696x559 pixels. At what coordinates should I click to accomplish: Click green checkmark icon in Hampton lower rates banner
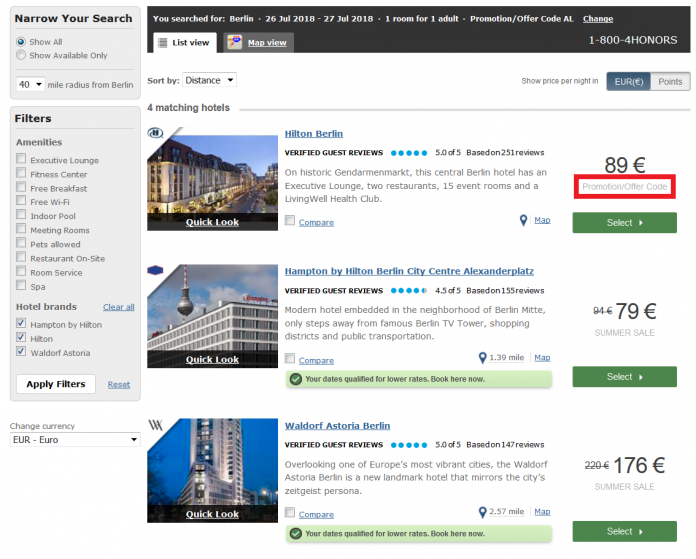[296, 379]
